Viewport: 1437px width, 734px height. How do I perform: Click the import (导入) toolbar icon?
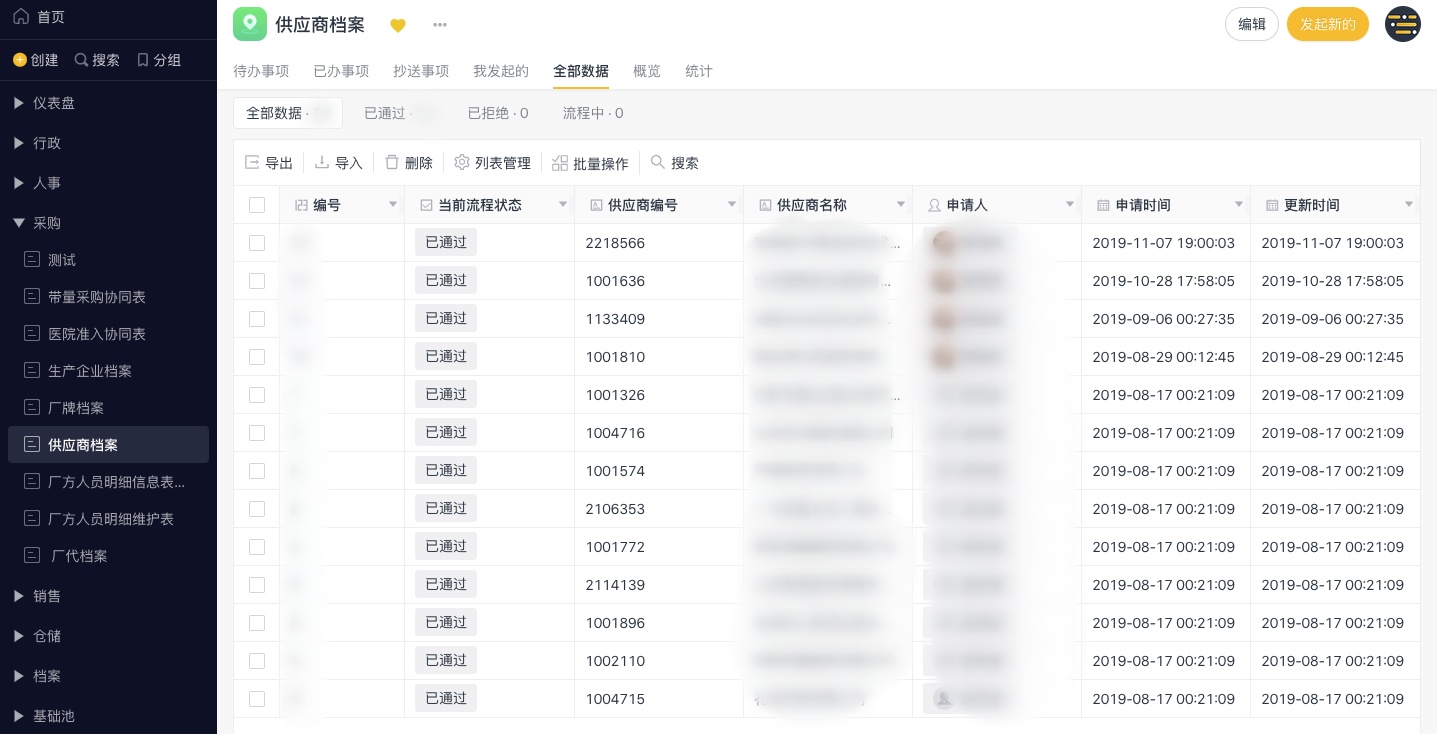click(x=322, y=163)
